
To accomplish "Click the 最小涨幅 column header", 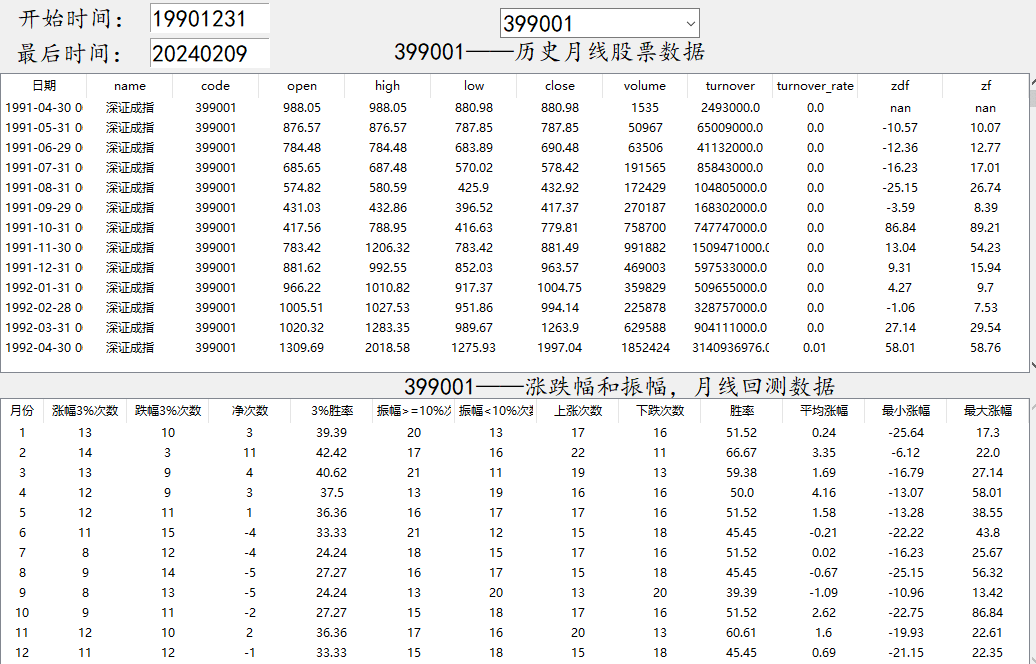I will (906, 411).
